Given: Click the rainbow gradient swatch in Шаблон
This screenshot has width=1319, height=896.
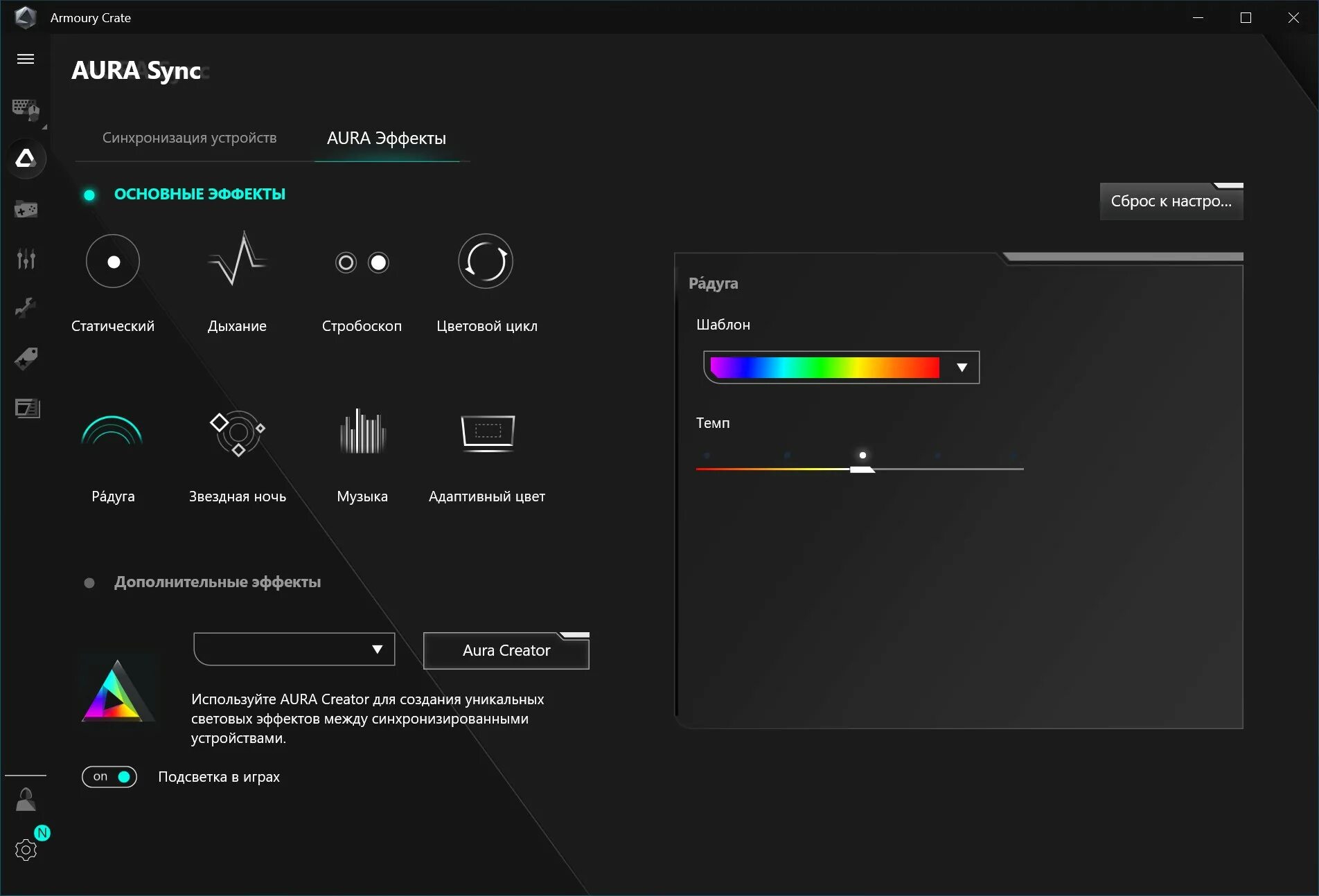Looking at the screenshot, I should pos(825,368).
